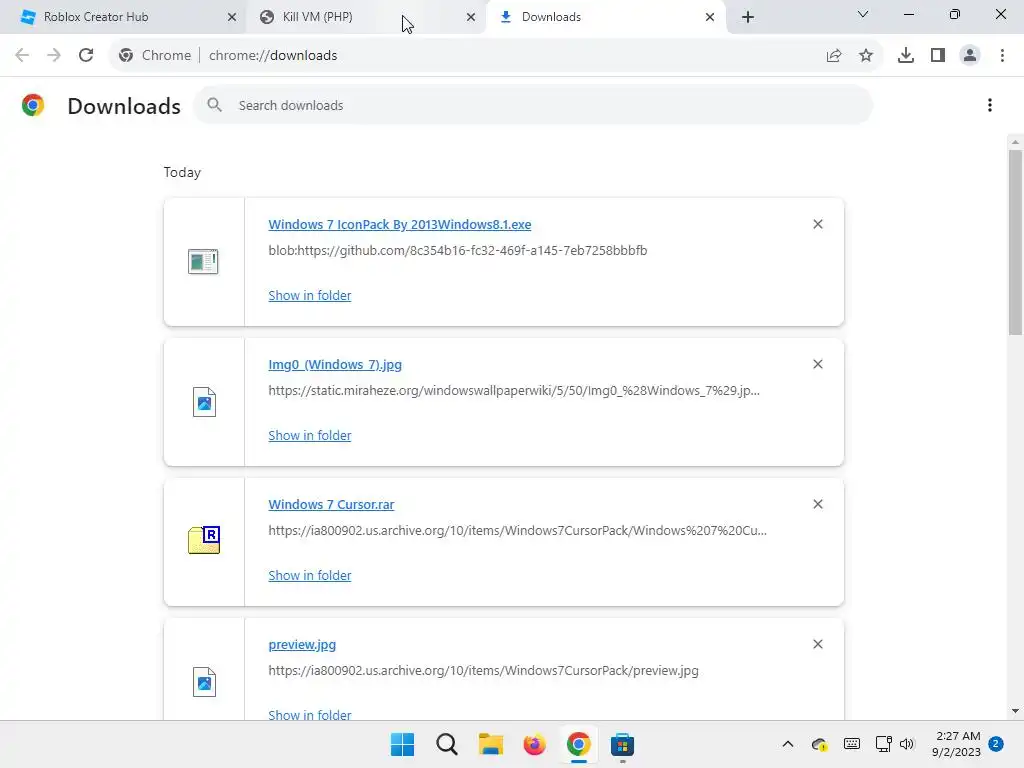1024x768 pixels.
Task: Open the touch keyboard tray icon
Action: pos(852,744)
